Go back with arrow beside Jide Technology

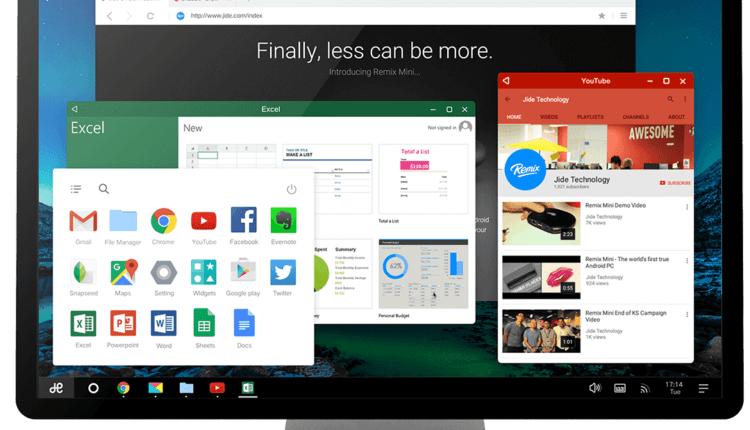[x=507, y=99]
